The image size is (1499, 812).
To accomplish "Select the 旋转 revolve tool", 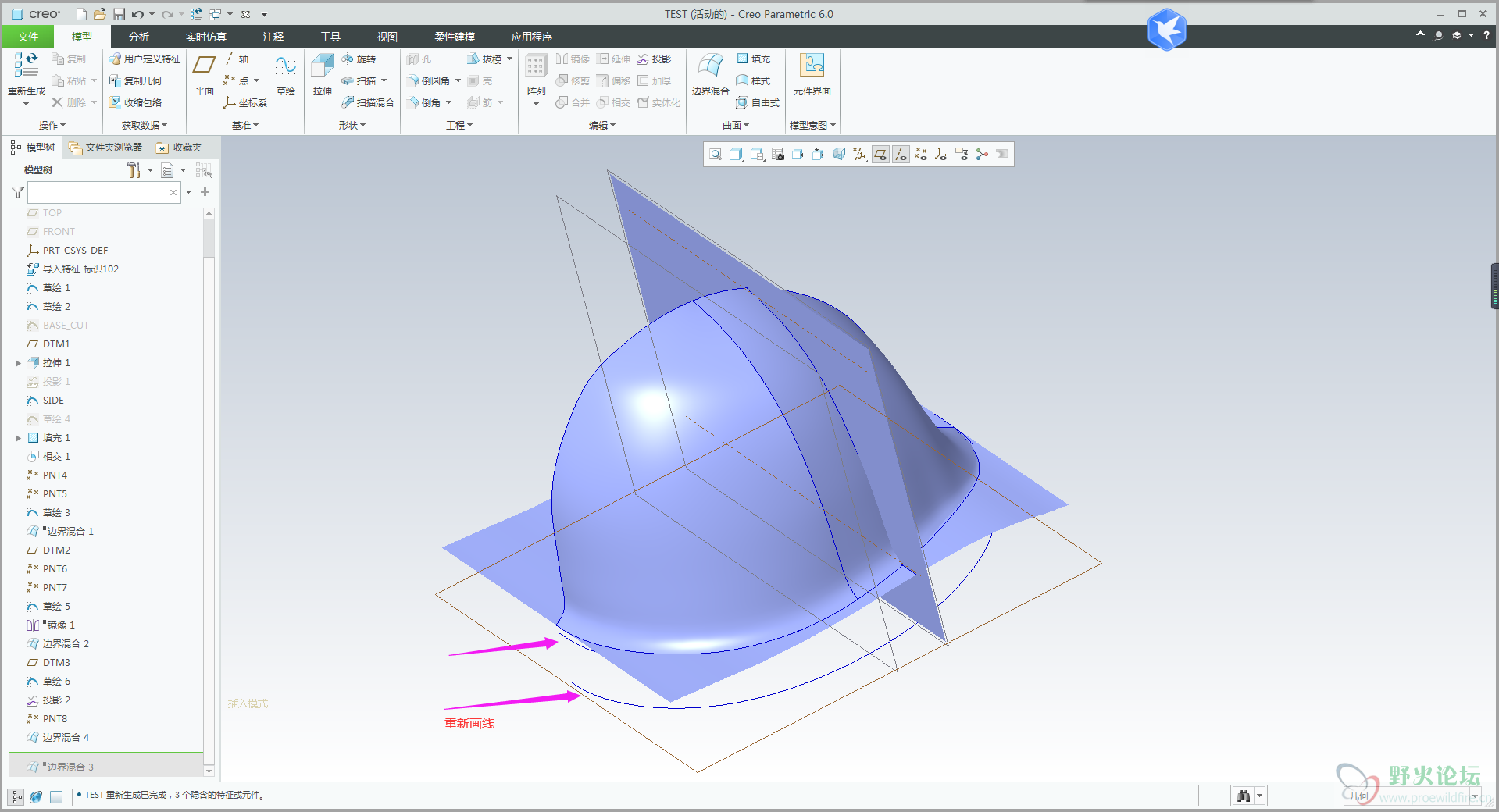I will [x=359, y=59].
